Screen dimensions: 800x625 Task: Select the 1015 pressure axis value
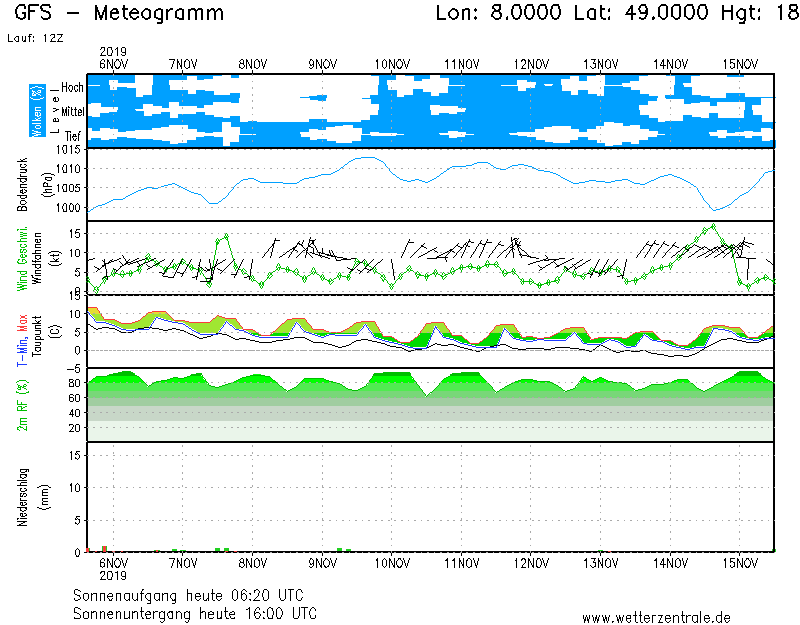coord(68,149)
